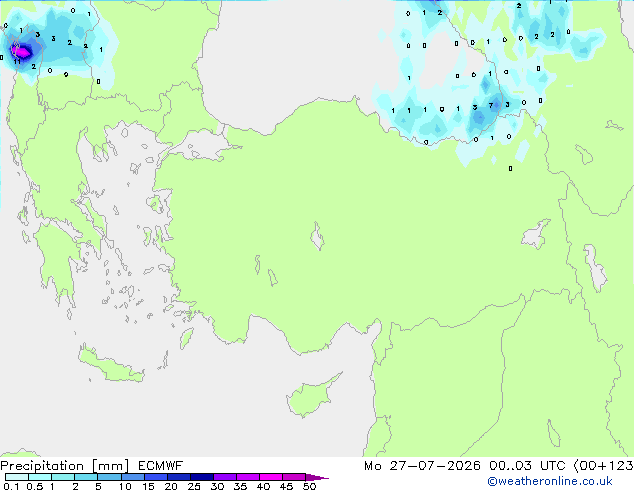This screenshot has height=490, width=634.
Task: Click the 'Precipitation [mm]' title text
Action: tap(64, 466)
